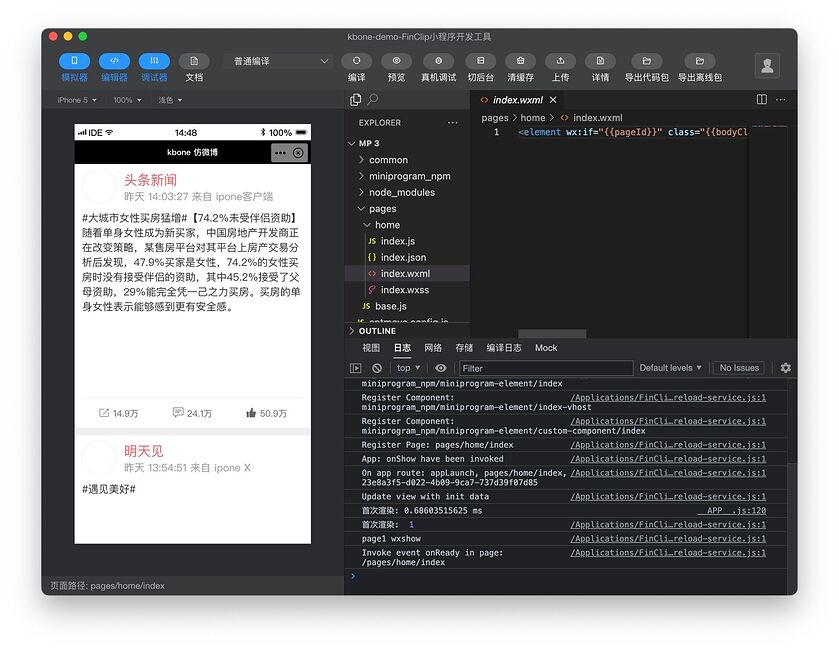Click the console Filter input field
839x650 pixels.
click(x=546, y=368)
